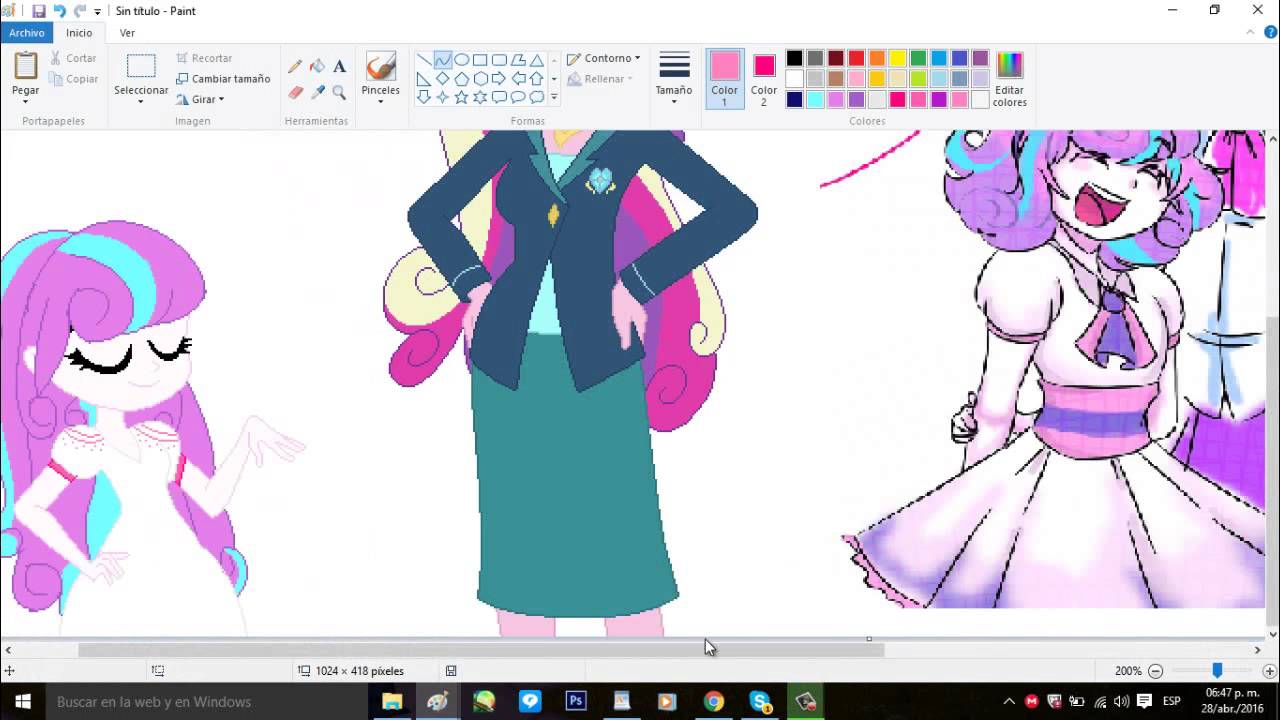1280x720 pixels.
Task: Select the Text tool
Action: pyautogui.click(x=339, y=66)
